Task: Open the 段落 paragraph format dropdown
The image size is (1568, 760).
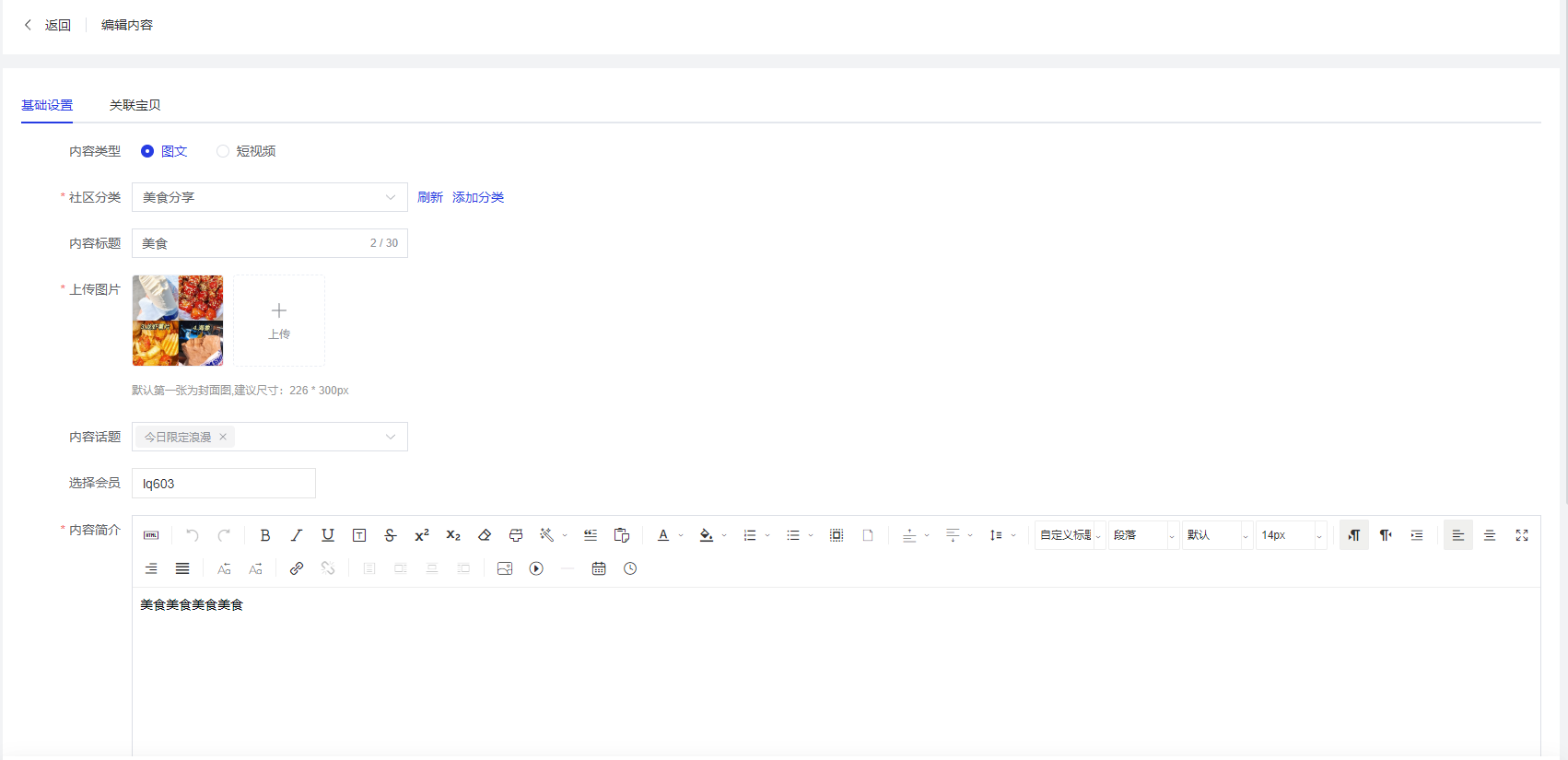Action: pyautogui.click(x=1144, y=535)
